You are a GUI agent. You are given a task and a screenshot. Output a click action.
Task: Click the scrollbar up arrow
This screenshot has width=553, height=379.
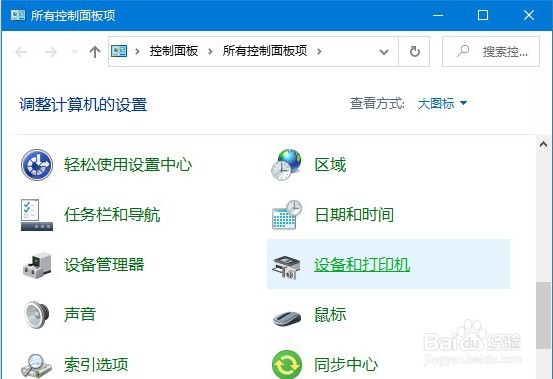coord(543,144)
